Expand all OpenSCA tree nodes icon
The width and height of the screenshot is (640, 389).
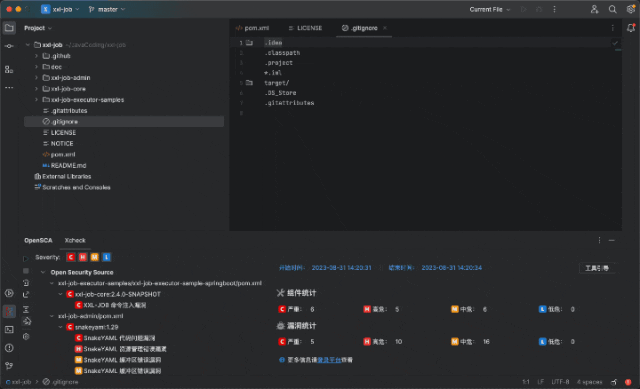[x=26, y=309]
